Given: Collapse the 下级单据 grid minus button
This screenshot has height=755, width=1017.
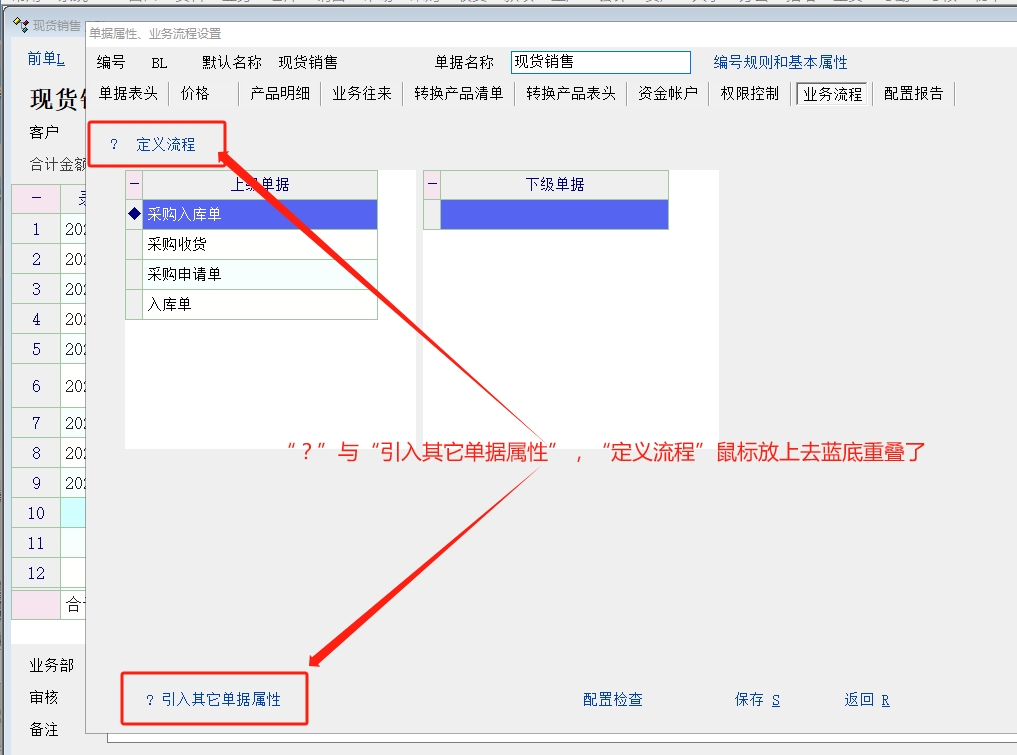Looking at the screenshot, I should pos(432,185).
